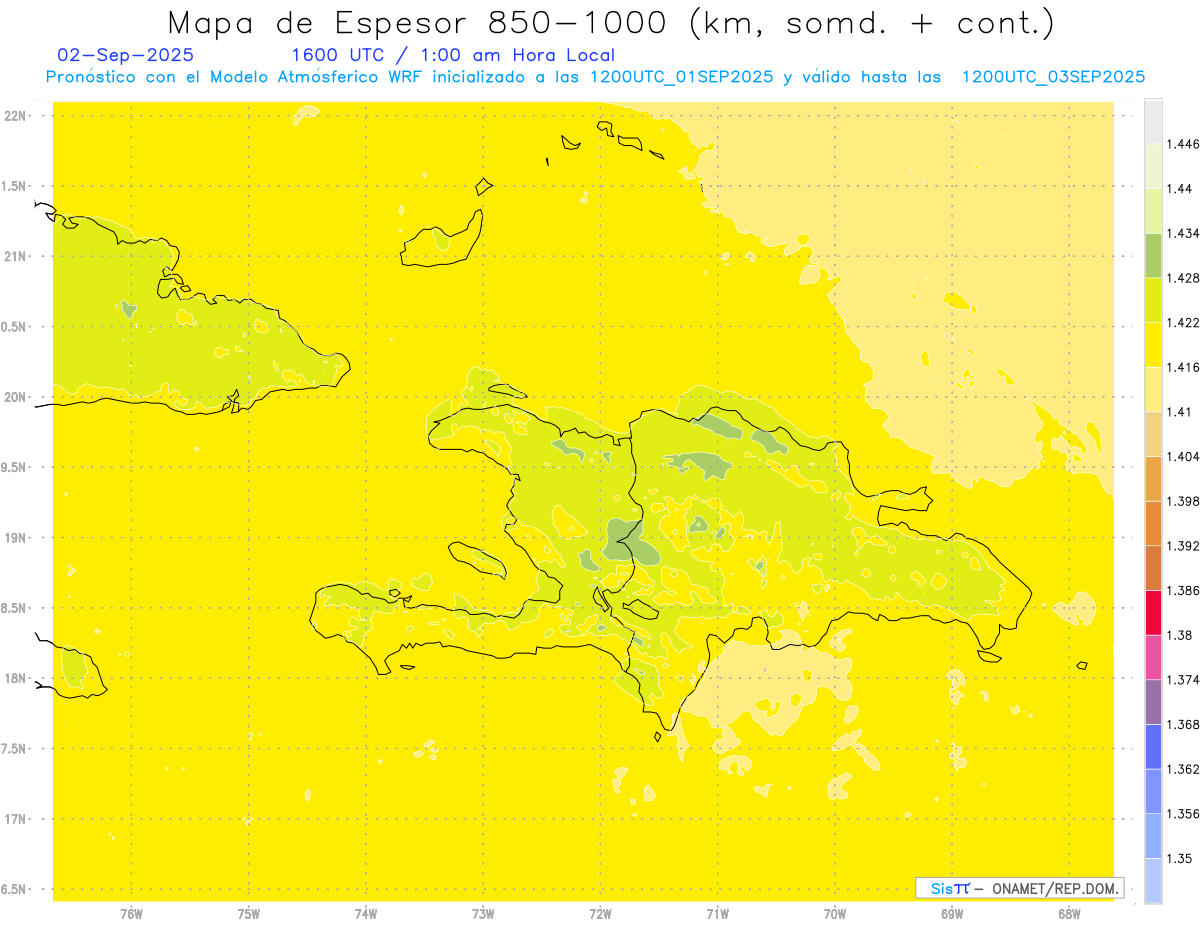1200x927 pixels.
Task: Click the '73W' longitude label
Action: [x=483, y=913]
